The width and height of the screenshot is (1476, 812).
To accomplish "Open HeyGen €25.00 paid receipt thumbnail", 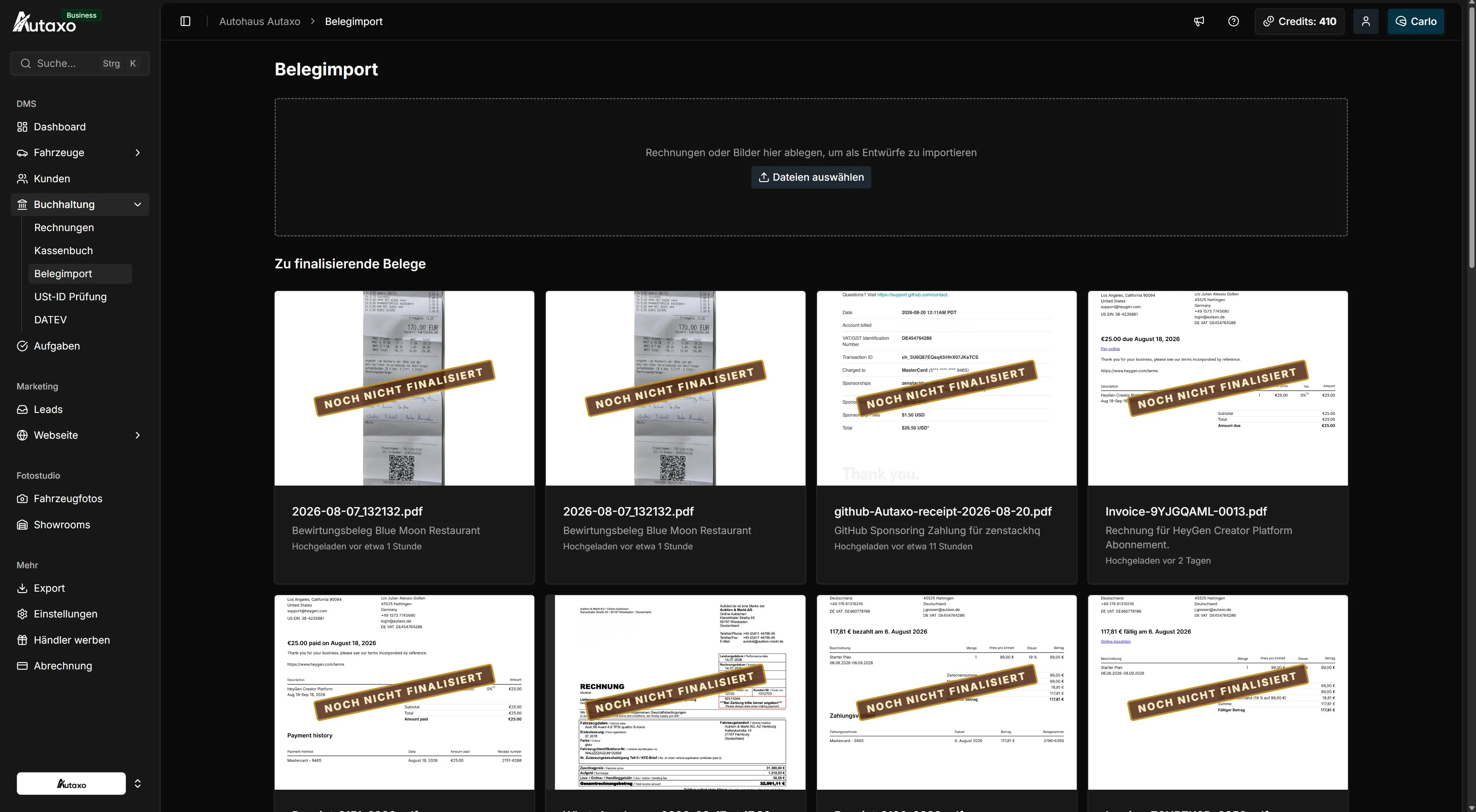I will point(405,692).
